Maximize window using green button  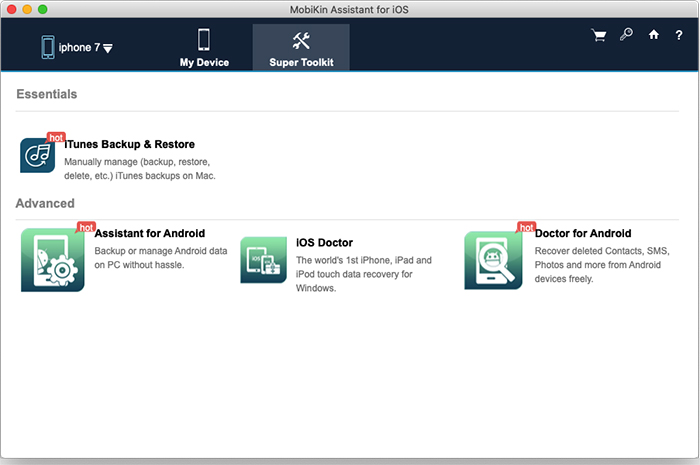pyautogui.click(x=42, y=9)
